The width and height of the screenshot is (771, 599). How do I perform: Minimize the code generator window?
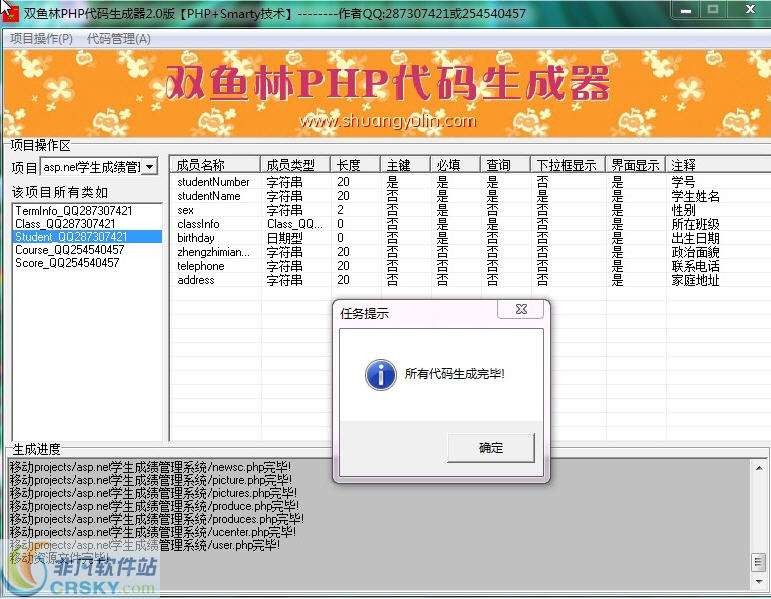pyautogui.click(x=686, y=10)
